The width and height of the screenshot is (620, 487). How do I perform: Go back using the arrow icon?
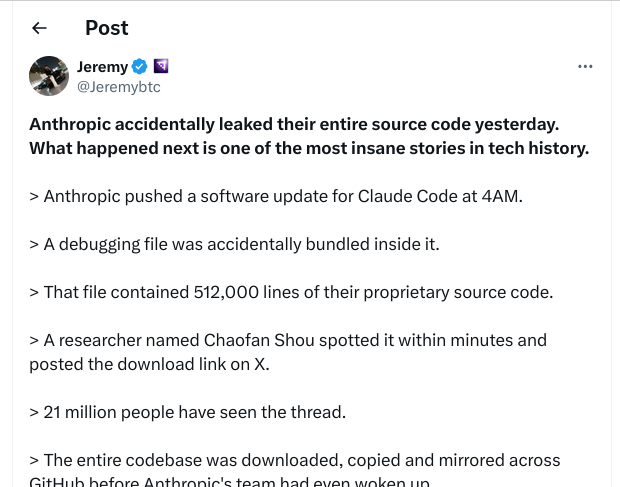tap(40, 28)
